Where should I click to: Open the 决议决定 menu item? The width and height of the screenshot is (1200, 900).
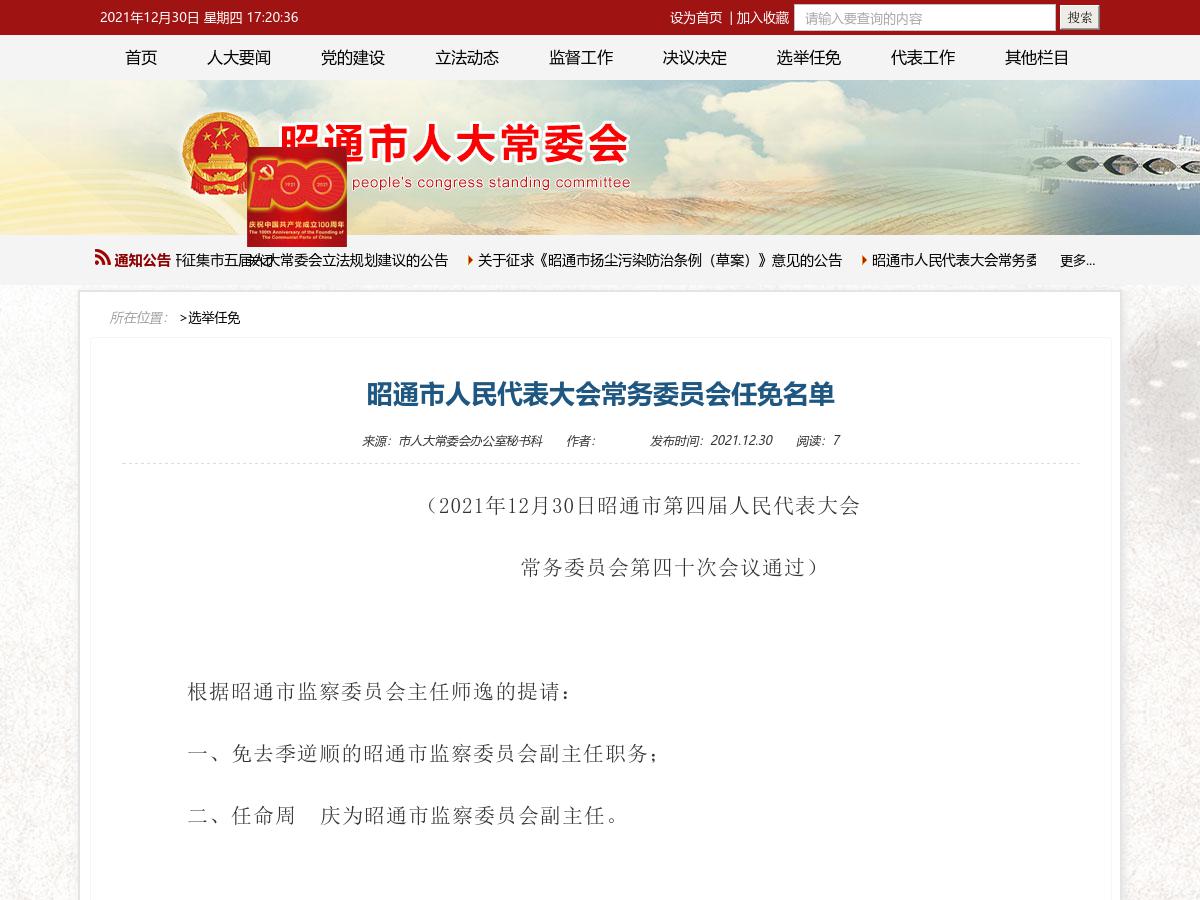(x=695, y=58)
